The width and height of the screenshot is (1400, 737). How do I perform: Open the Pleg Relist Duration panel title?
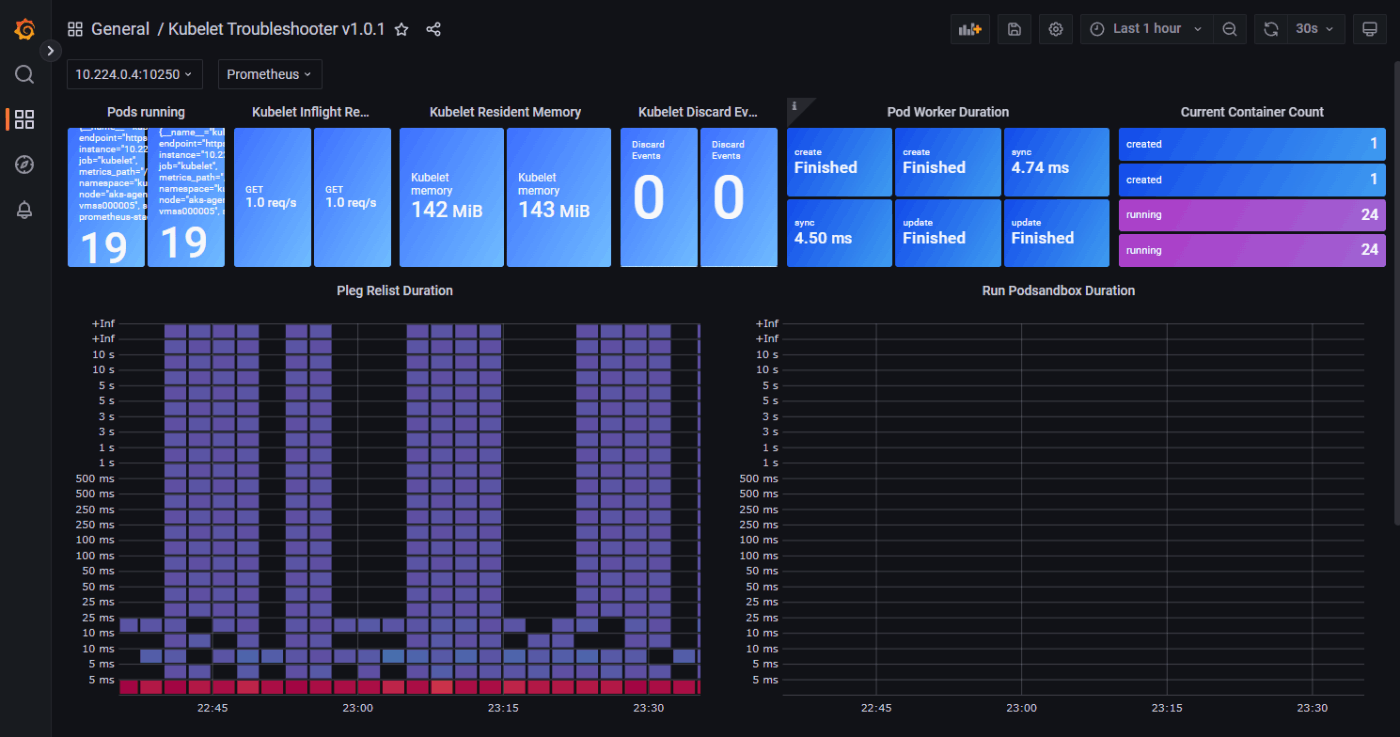(395, 291)
